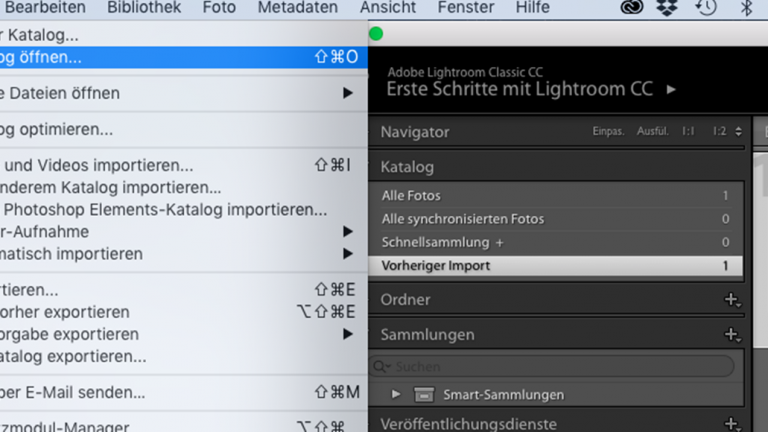The height and width of the screenshot is (432, 768).
Task: Add a folder via Ordner plus icon
Action: coord(732,300)
